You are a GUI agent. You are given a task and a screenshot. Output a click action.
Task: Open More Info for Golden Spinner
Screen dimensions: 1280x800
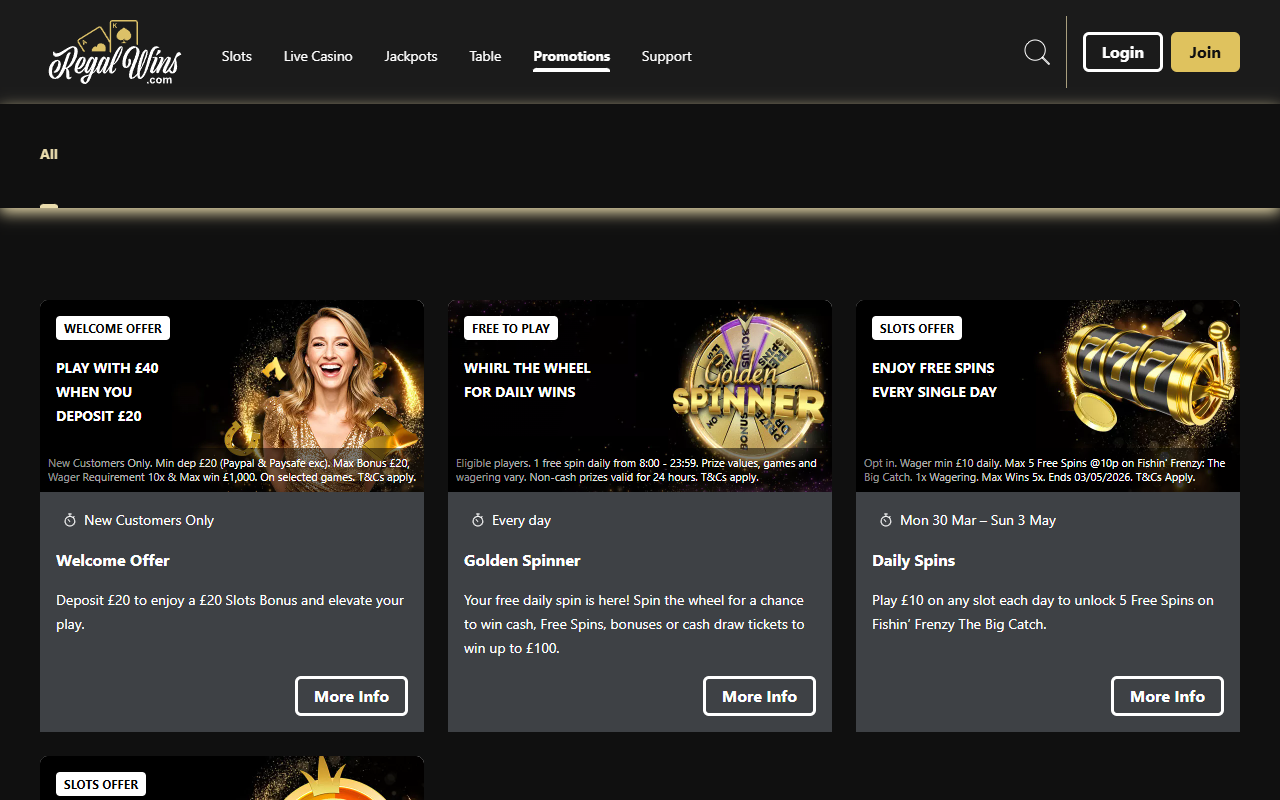coord(759,696)
